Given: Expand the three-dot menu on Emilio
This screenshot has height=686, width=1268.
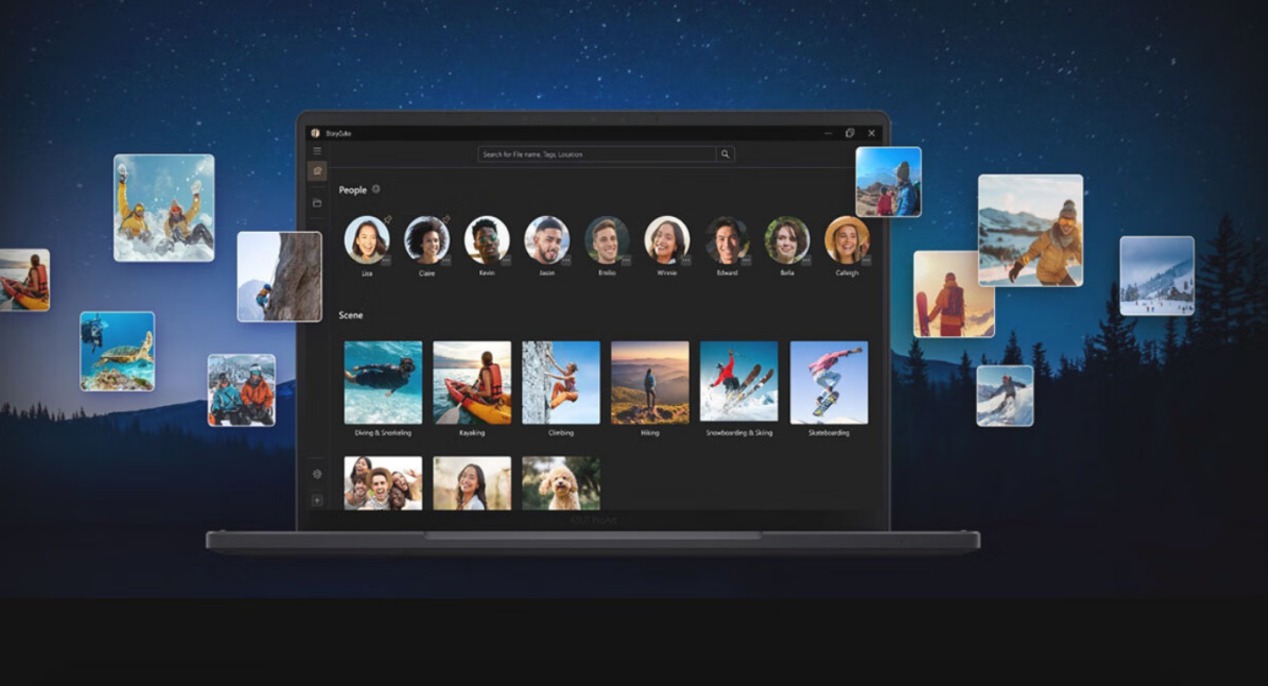Looking at the screenshot, I should [x=625, y=260].
